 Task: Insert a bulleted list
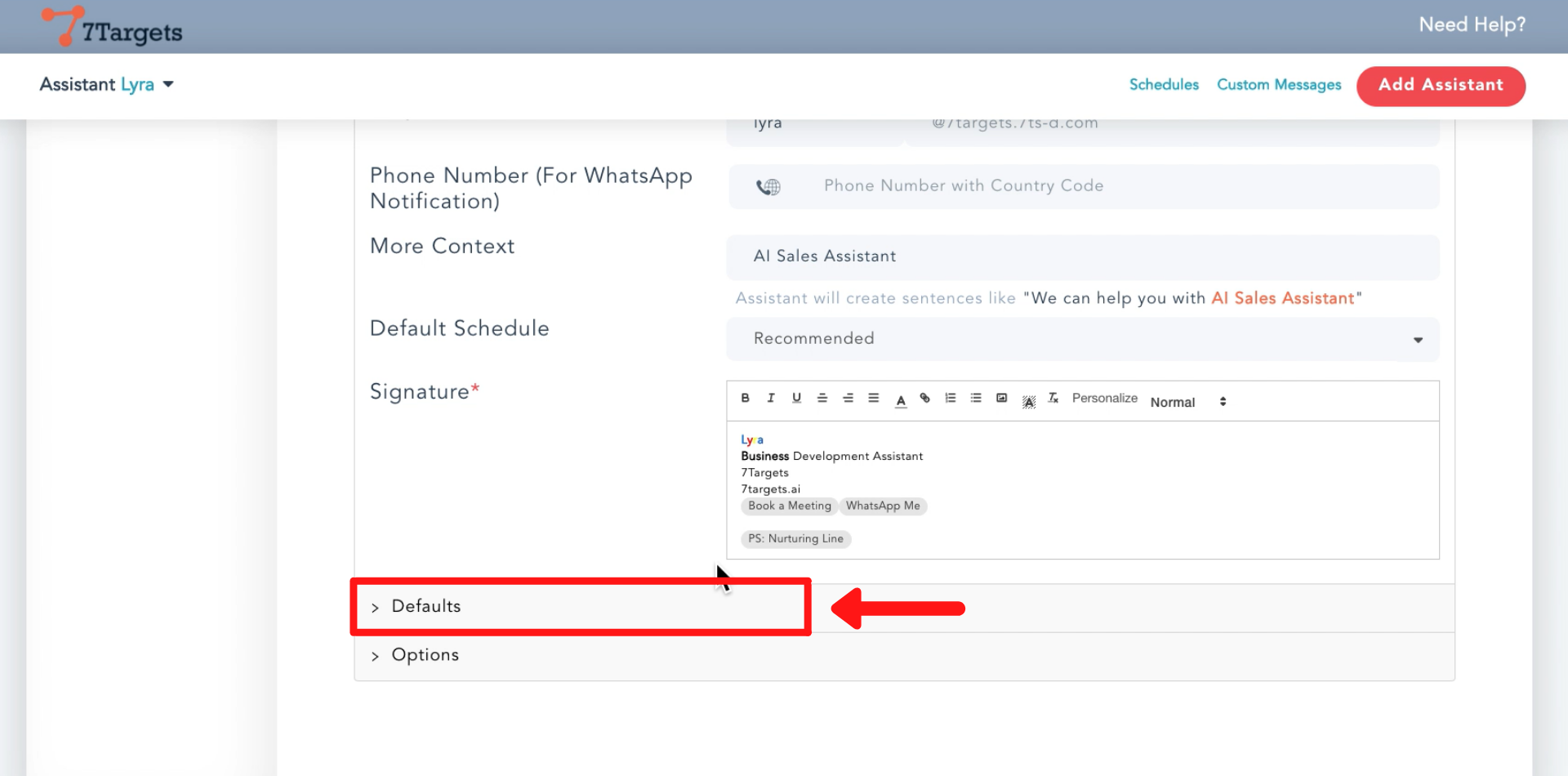click(976, 399)
